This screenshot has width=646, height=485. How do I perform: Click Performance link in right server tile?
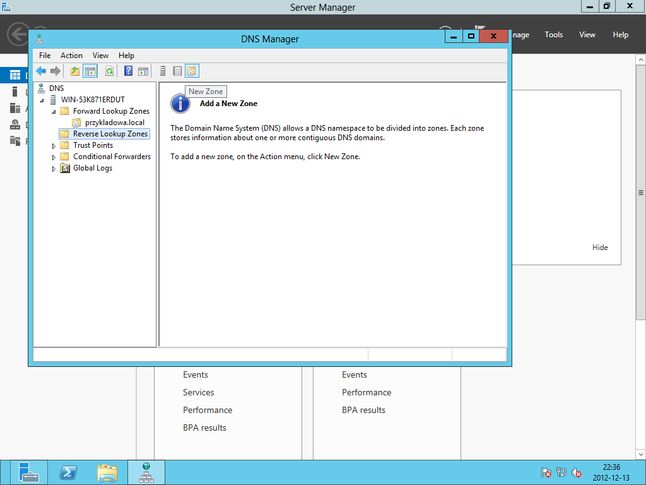(366, 392)
